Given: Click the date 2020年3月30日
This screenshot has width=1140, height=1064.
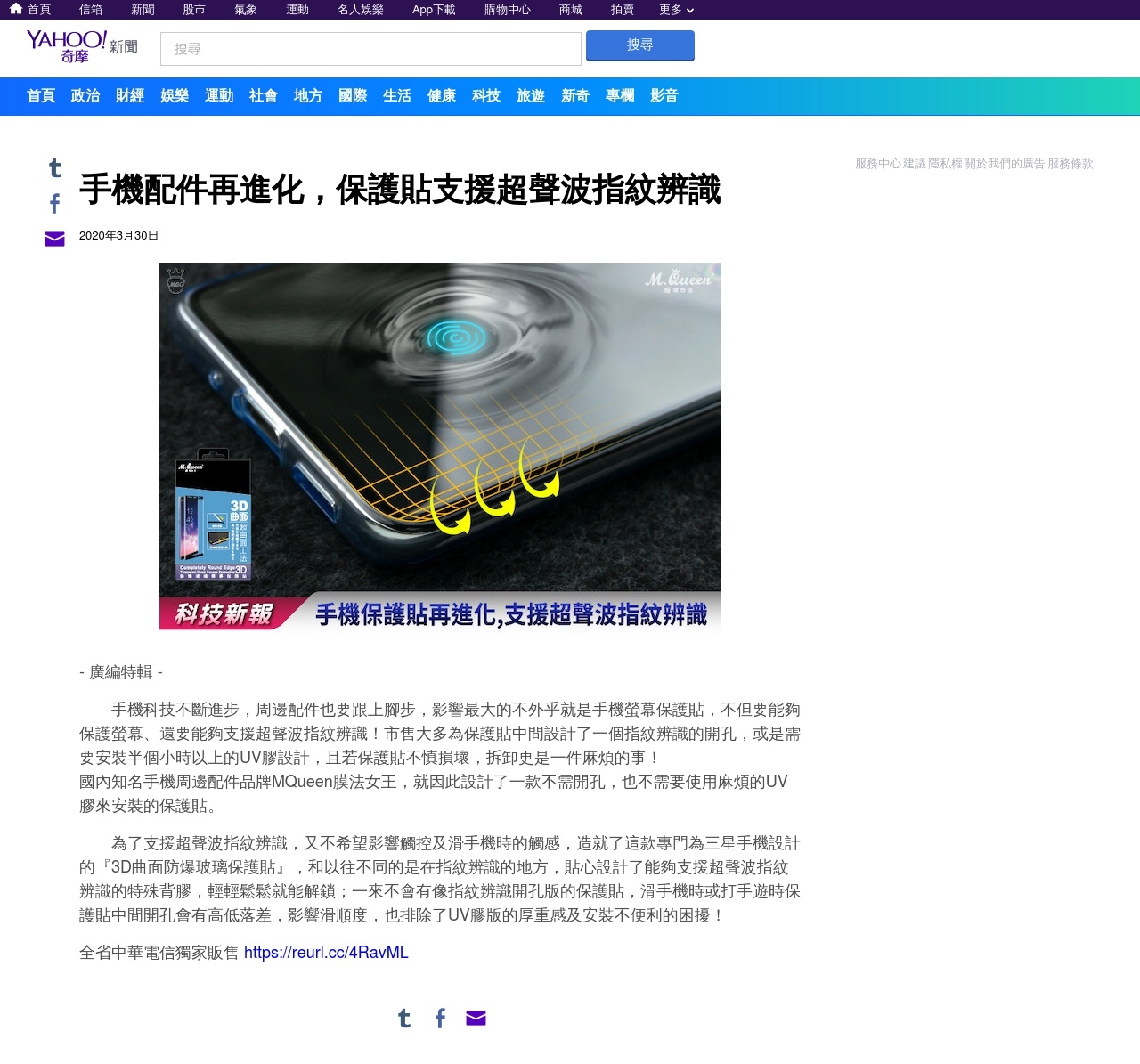Looking at the screenshot, I should coord(119,236).
